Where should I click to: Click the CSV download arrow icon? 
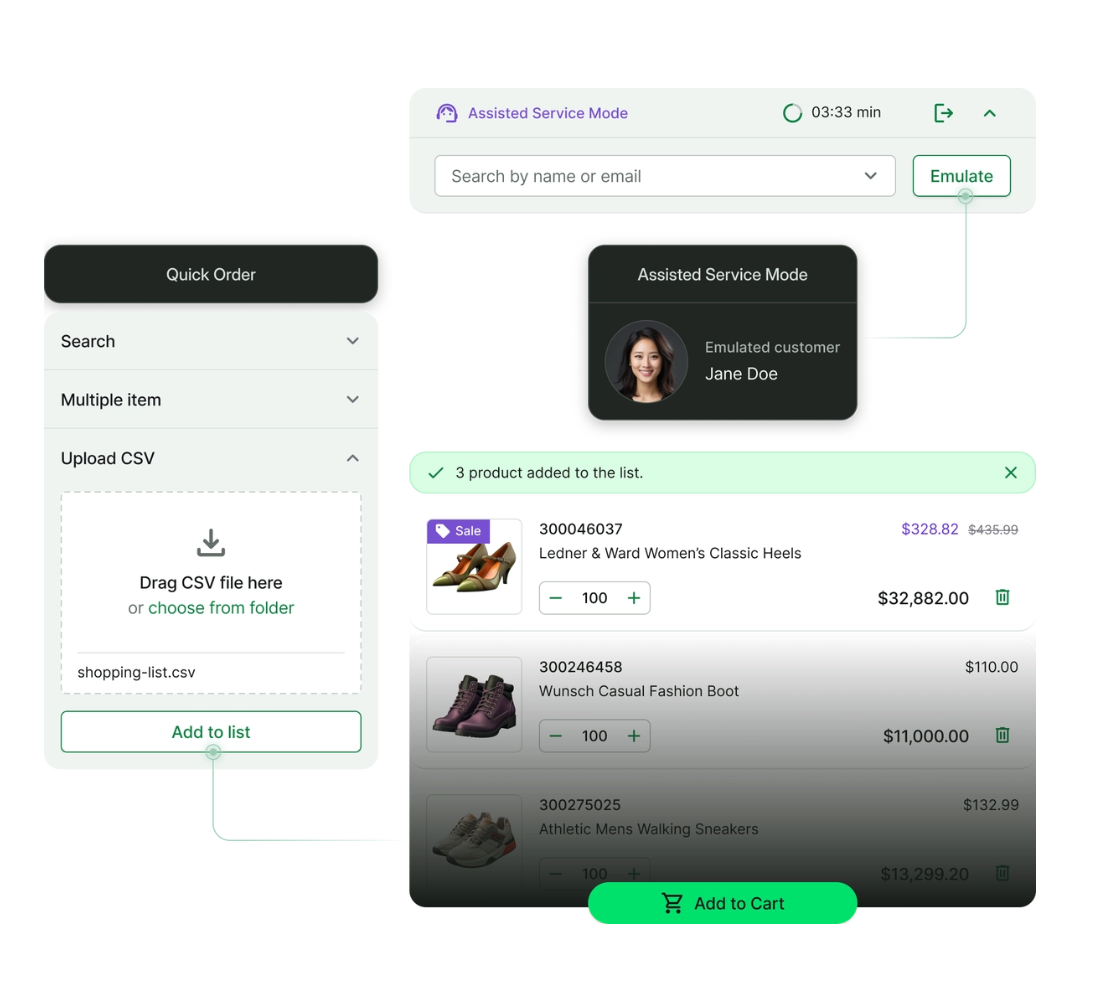click(211, 543)
